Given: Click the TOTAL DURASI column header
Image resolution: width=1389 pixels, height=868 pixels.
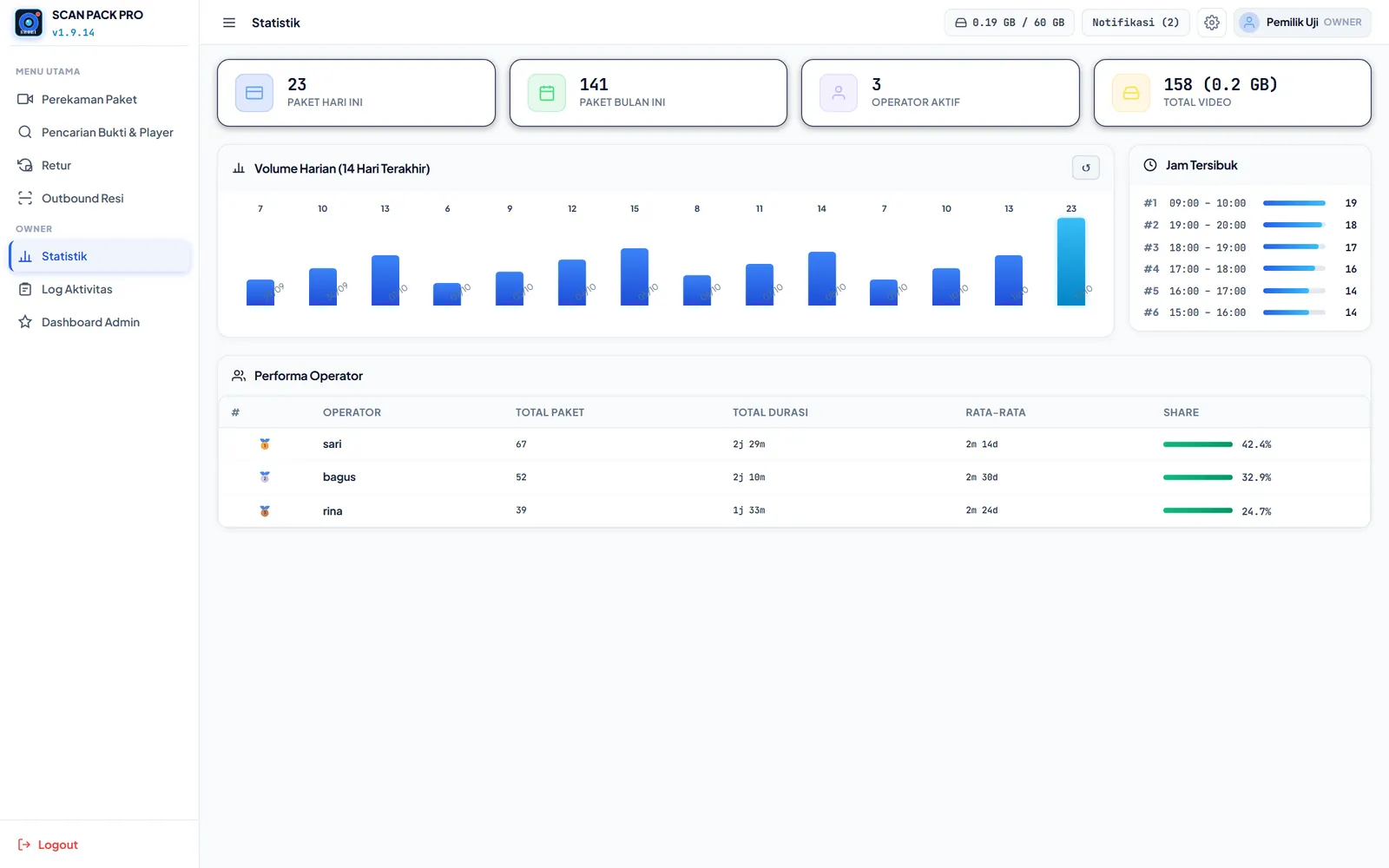Looking at the screenshot, I should click(770, 412).
